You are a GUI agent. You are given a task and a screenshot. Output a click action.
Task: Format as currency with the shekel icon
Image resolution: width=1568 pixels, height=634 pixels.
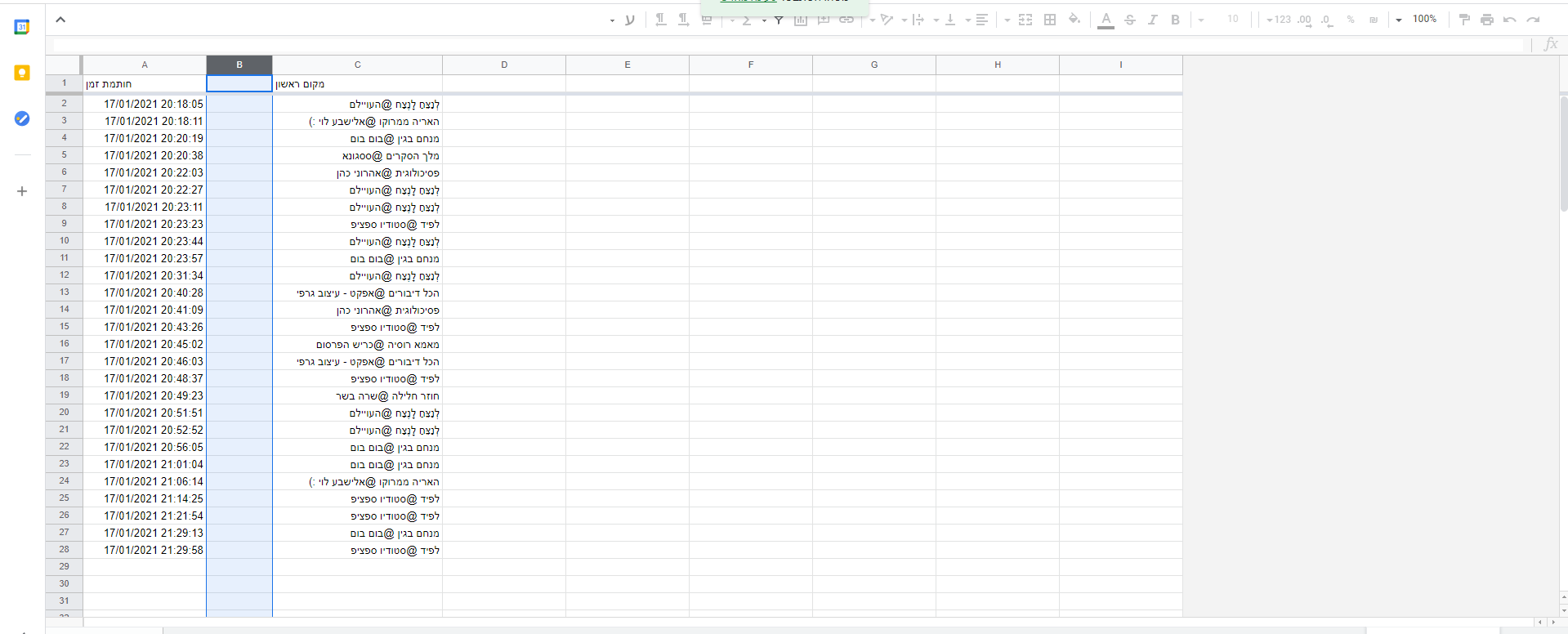1374,20
